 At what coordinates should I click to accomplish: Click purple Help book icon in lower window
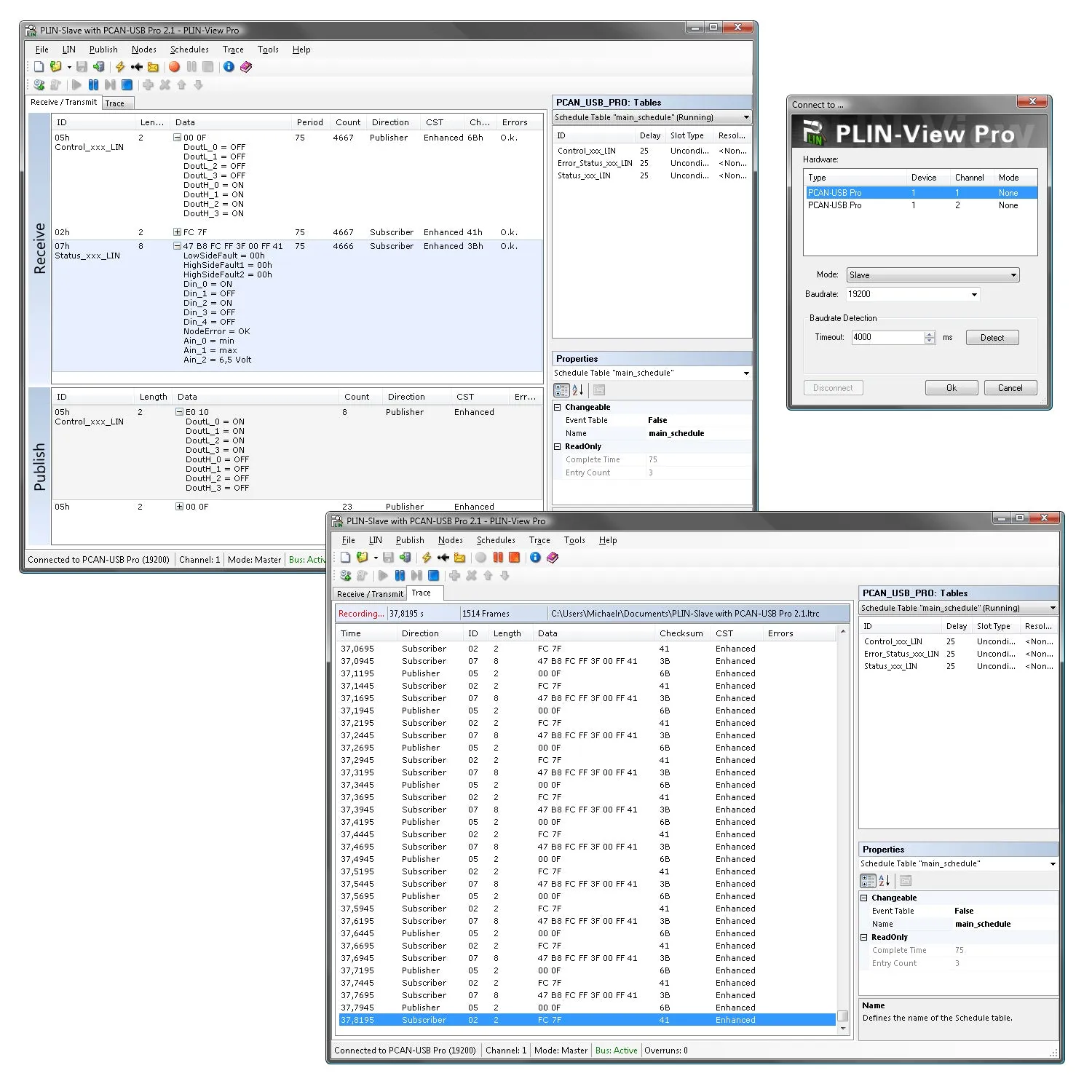point(553,558)
